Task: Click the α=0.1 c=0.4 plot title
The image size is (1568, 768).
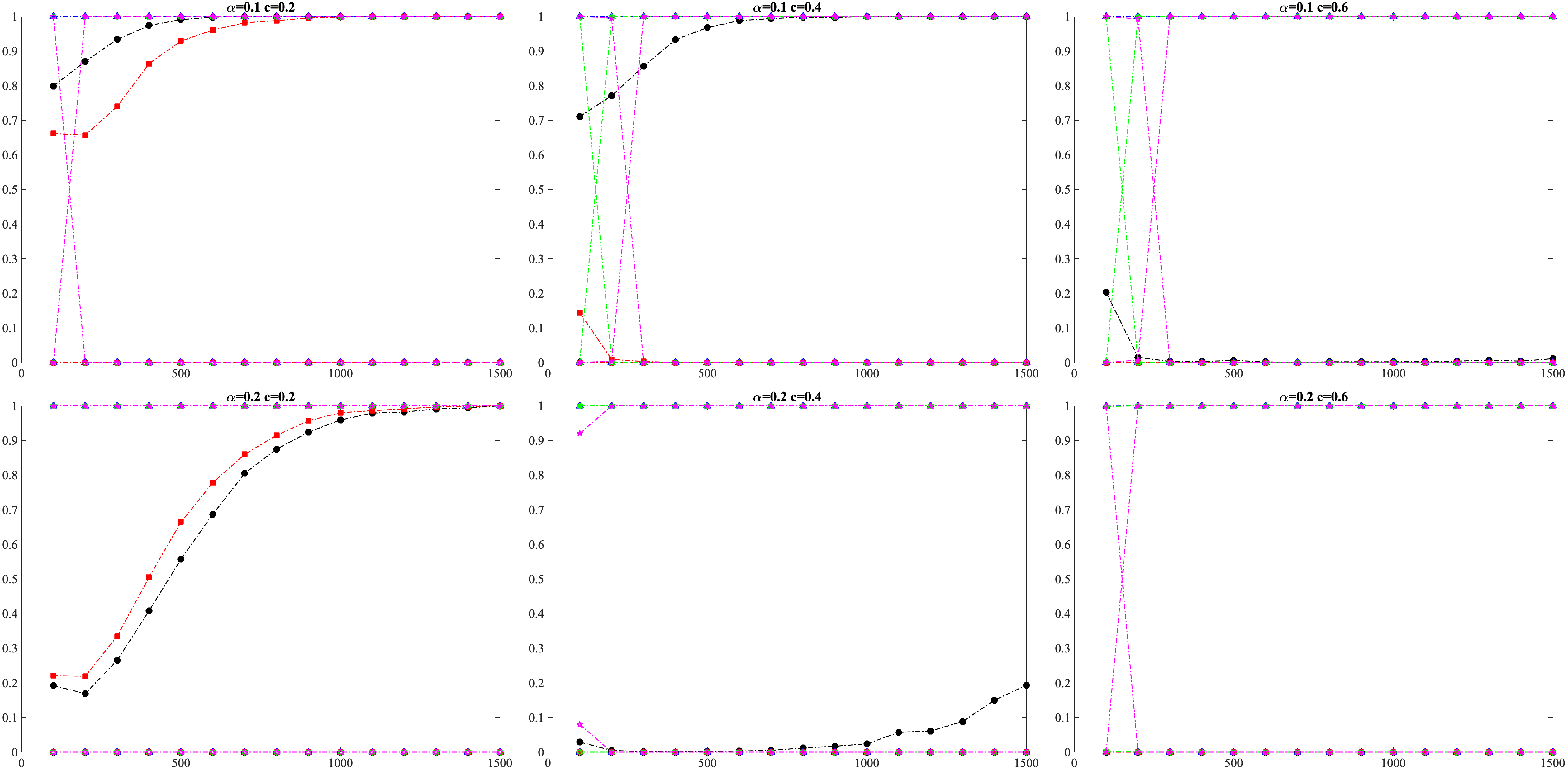Action: pyautogui.click(x=787, y=7)
